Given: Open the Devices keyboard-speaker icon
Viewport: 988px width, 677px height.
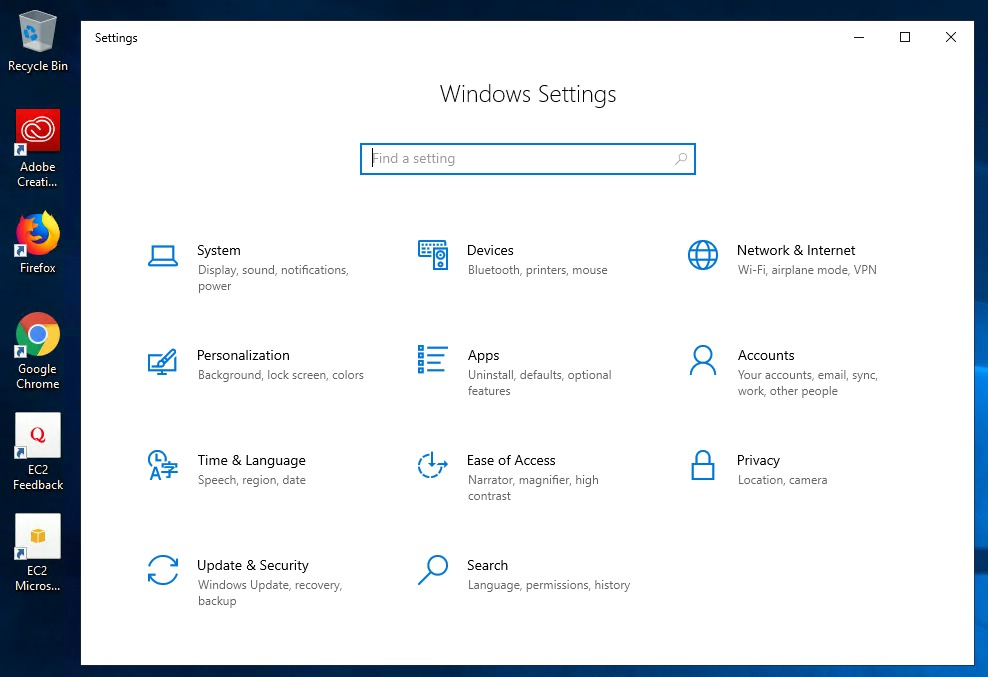Looking at the screenshot, I should (433, 255).
